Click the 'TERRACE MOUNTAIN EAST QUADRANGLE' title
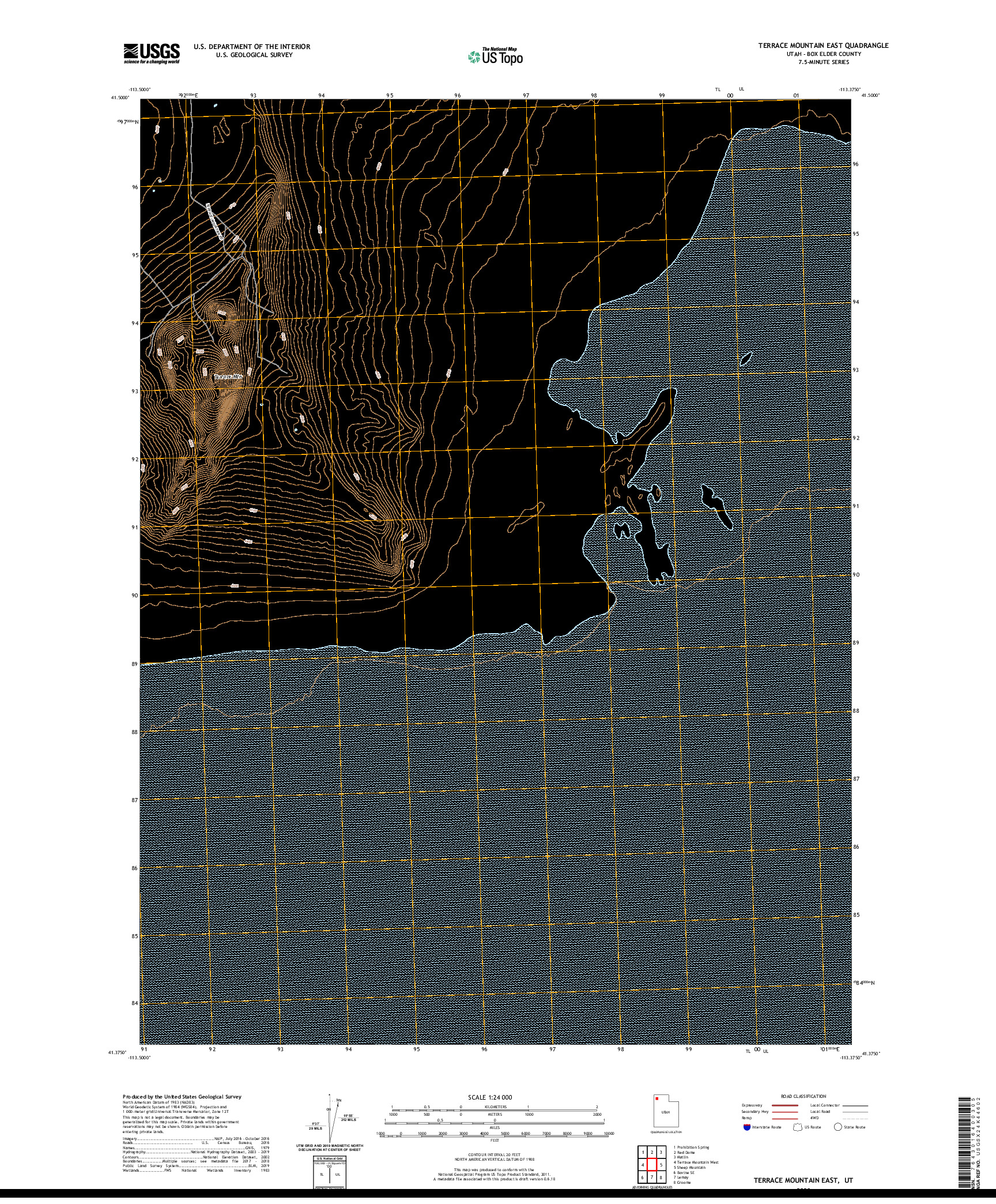 click(823, 46)
